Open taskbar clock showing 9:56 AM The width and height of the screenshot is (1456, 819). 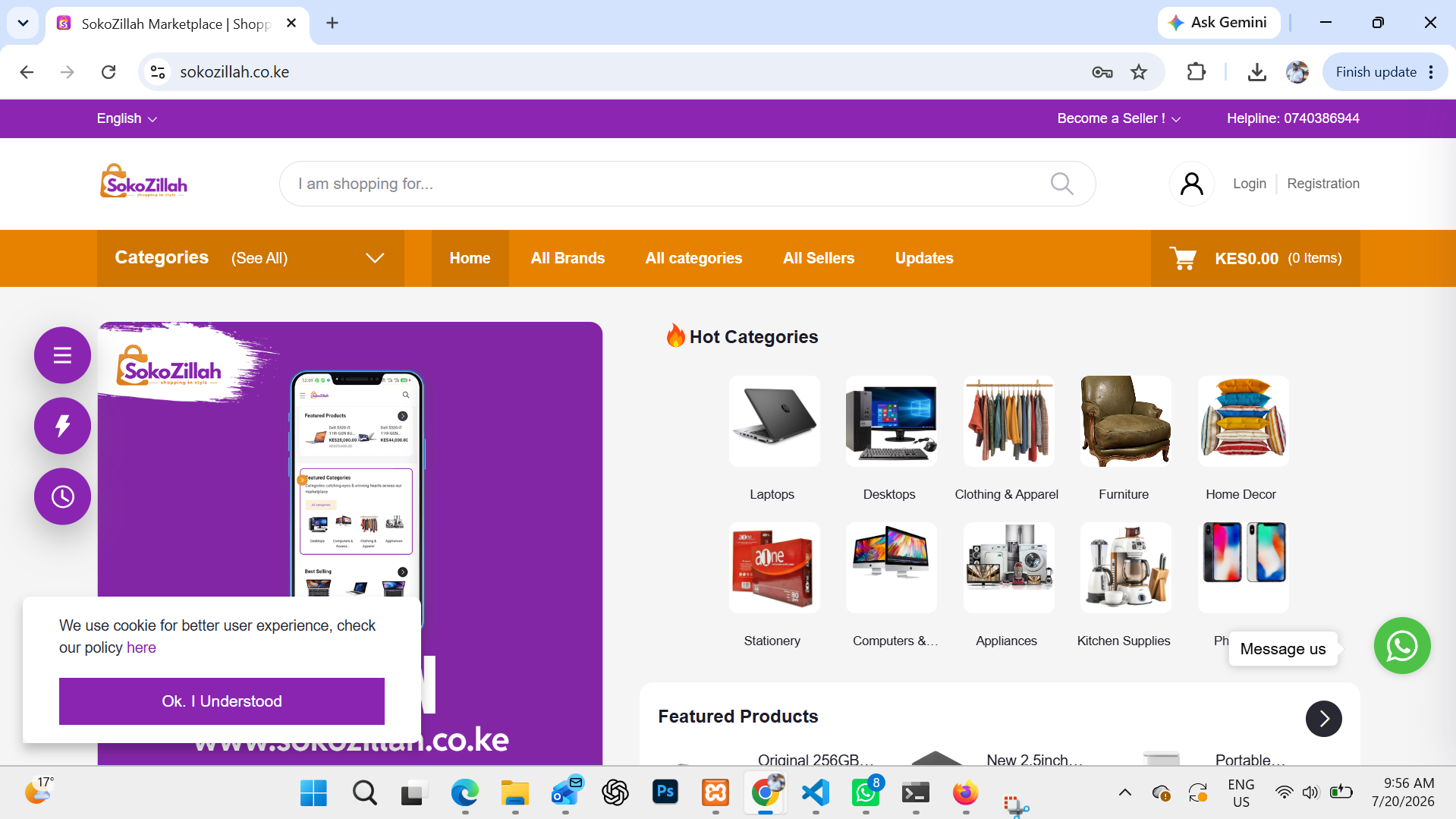(x=1403, y=792)
